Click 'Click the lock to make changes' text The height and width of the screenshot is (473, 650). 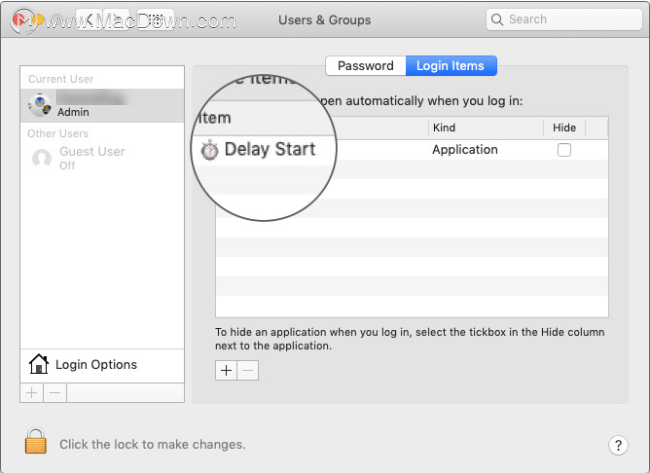152,444
